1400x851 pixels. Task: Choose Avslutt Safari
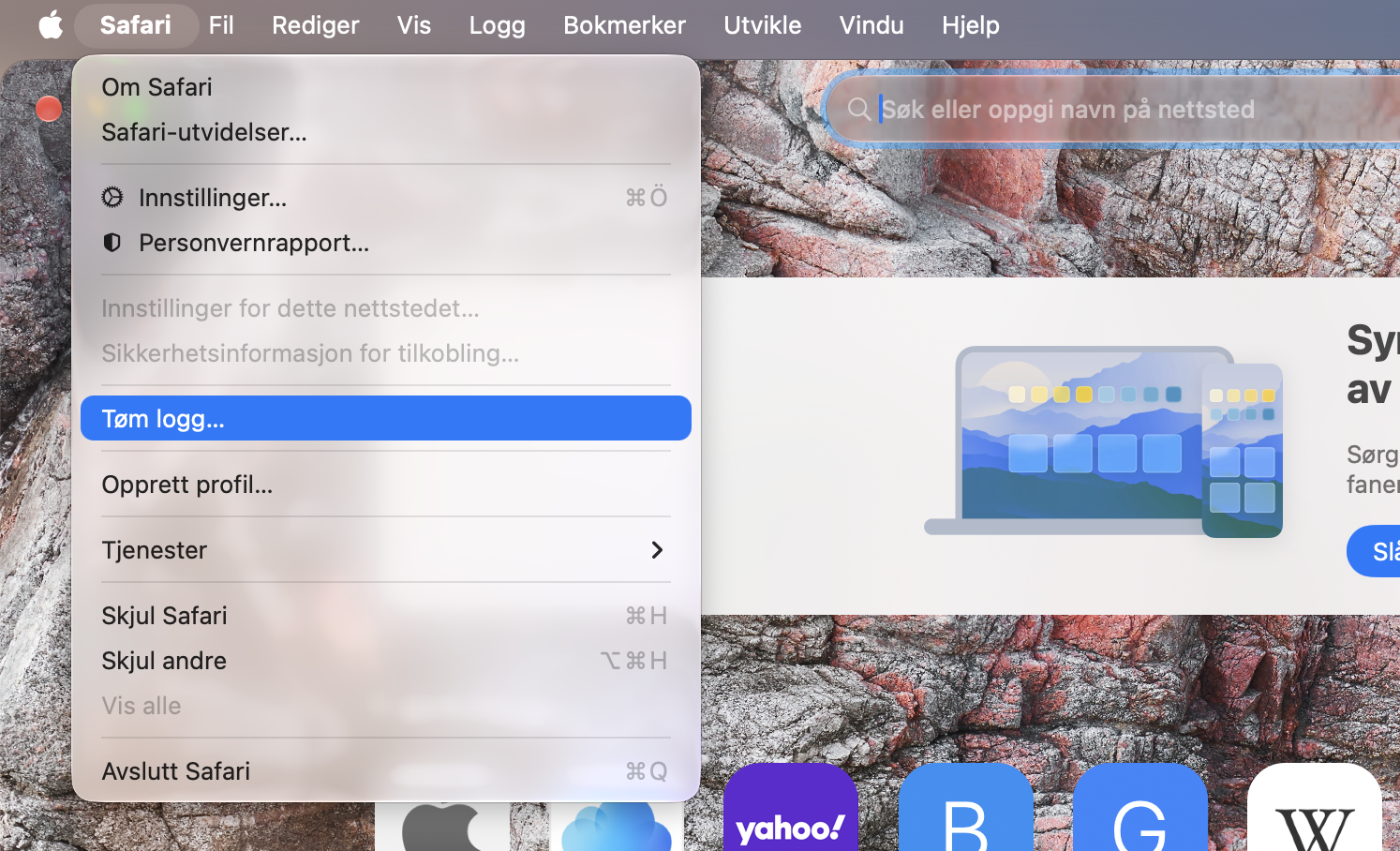click(386, 771)
